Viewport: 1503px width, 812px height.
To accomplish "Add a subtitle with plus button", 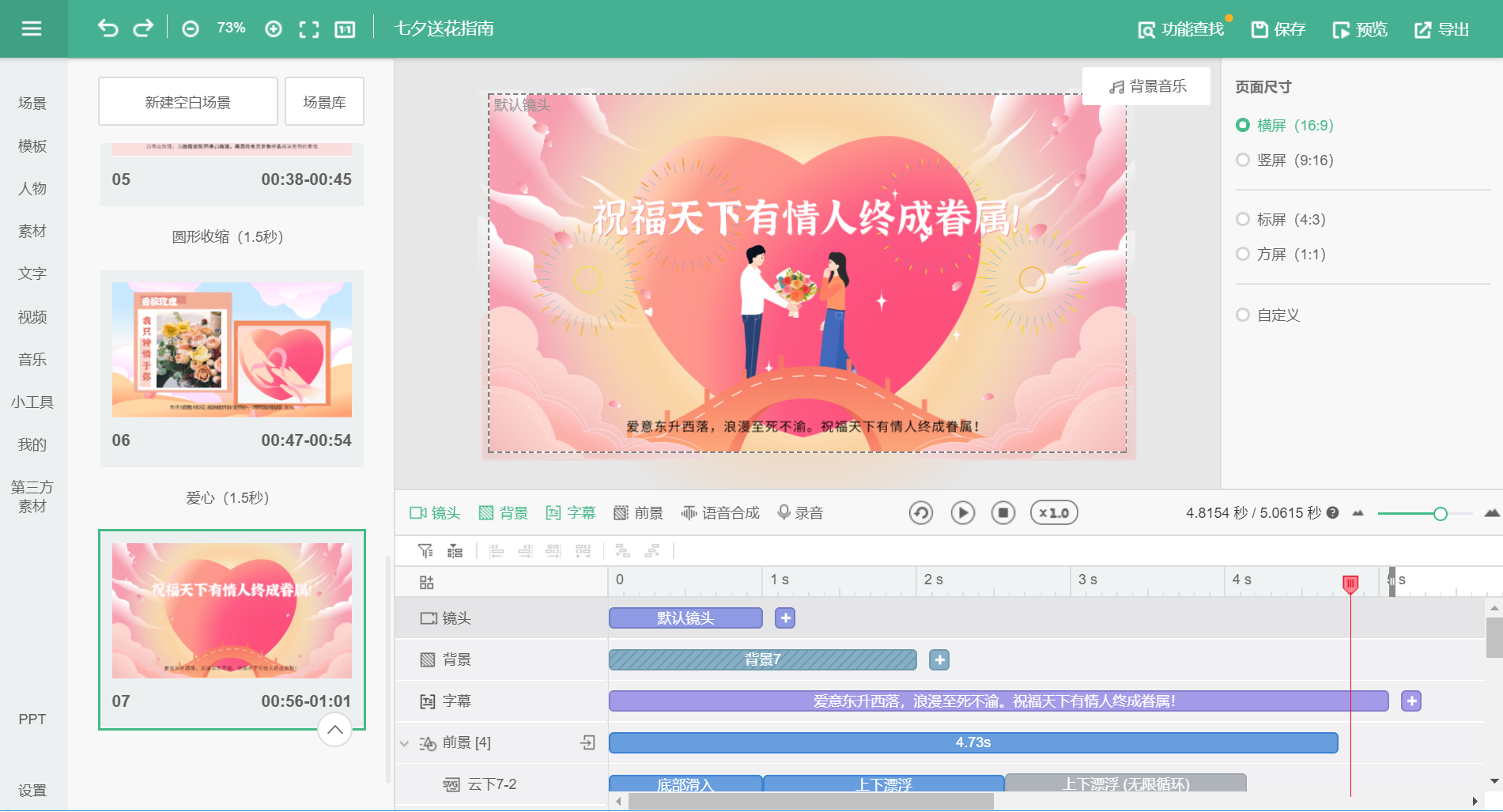I will coord(1411,701).
